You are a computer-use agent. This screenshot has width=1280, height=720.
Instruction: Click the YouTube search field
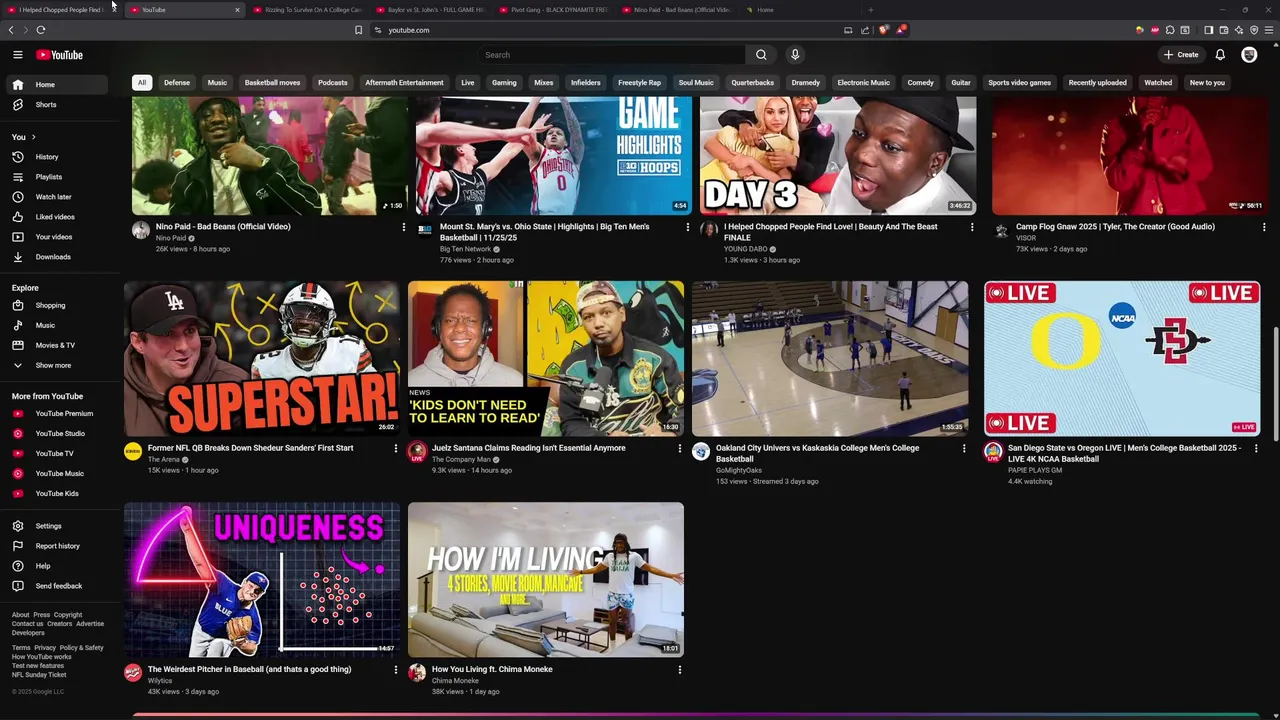tap(612, 55)
